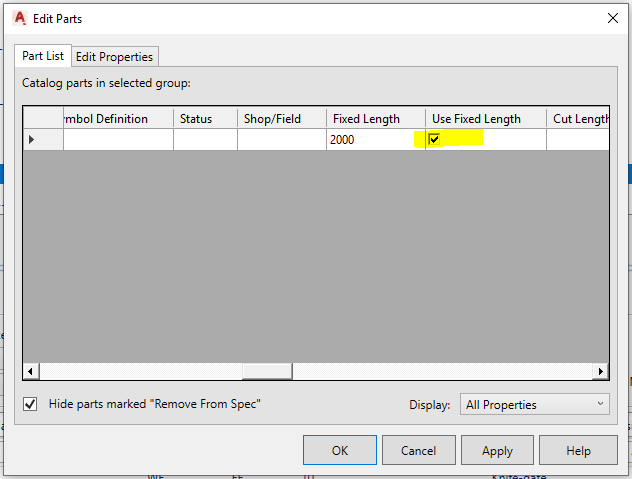632x479 pixels.
Task: Click the Symbol Definition column header
Action: click(118, 119)
